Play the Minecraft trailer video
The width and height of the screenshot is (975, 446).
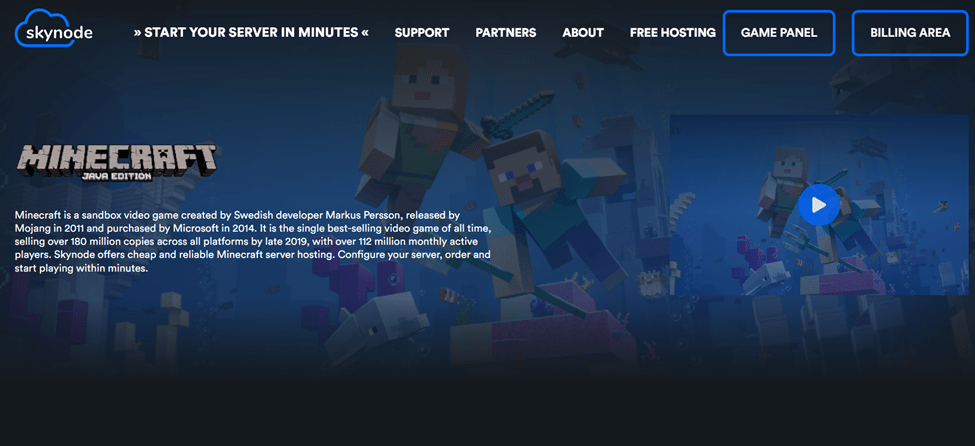pos(818,205)
